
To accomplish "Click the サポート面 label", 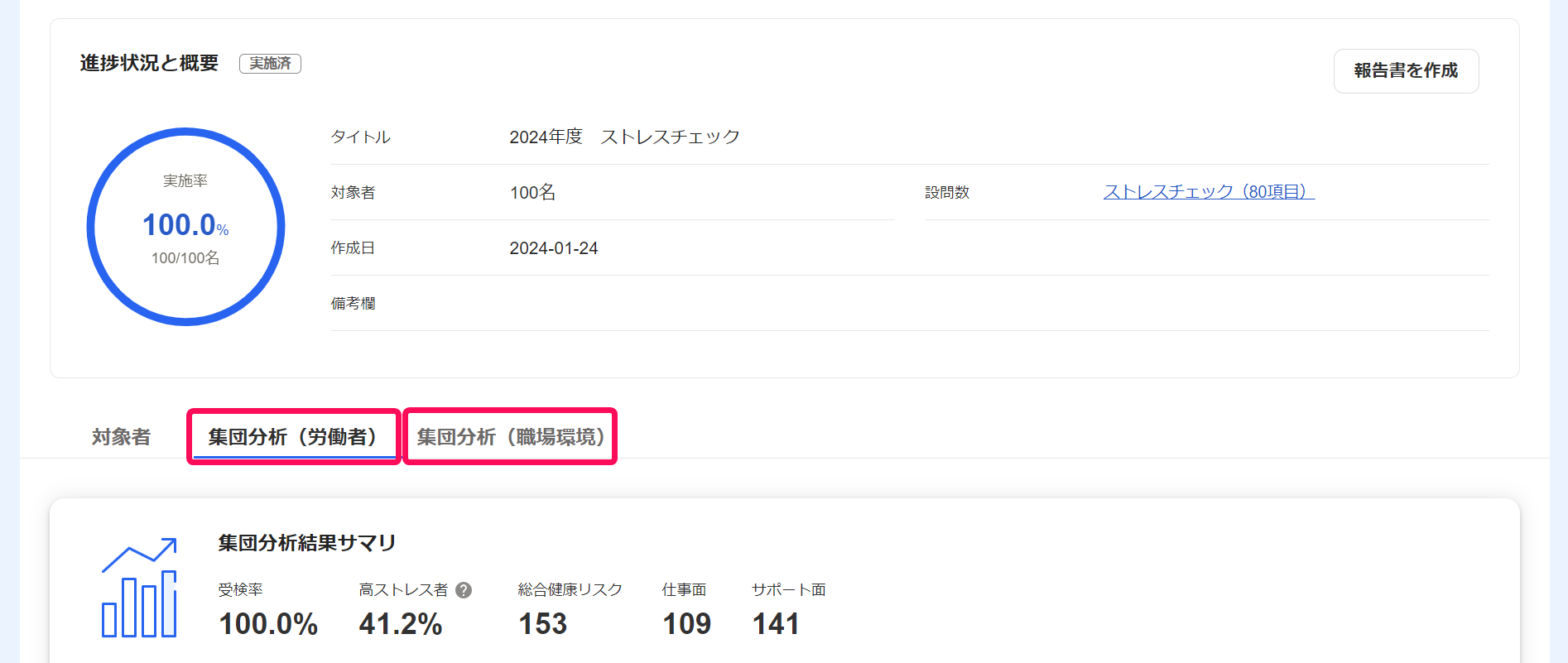I will 789,590.
